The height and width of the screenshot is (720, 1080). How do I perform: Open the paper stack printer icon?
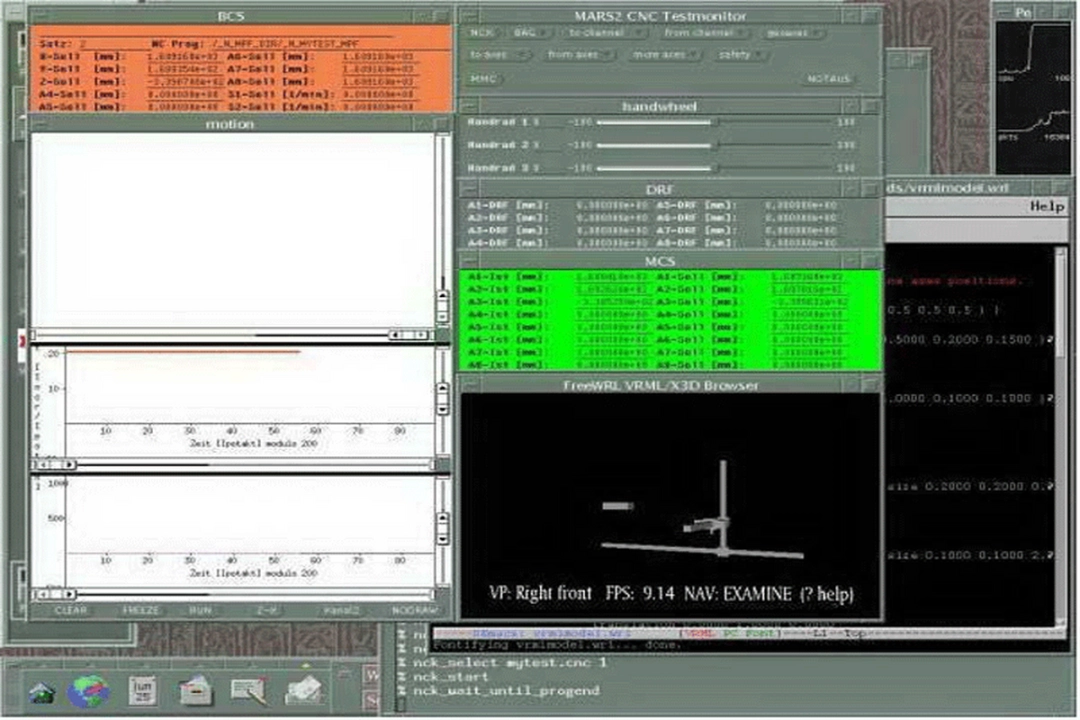point(303,690)
